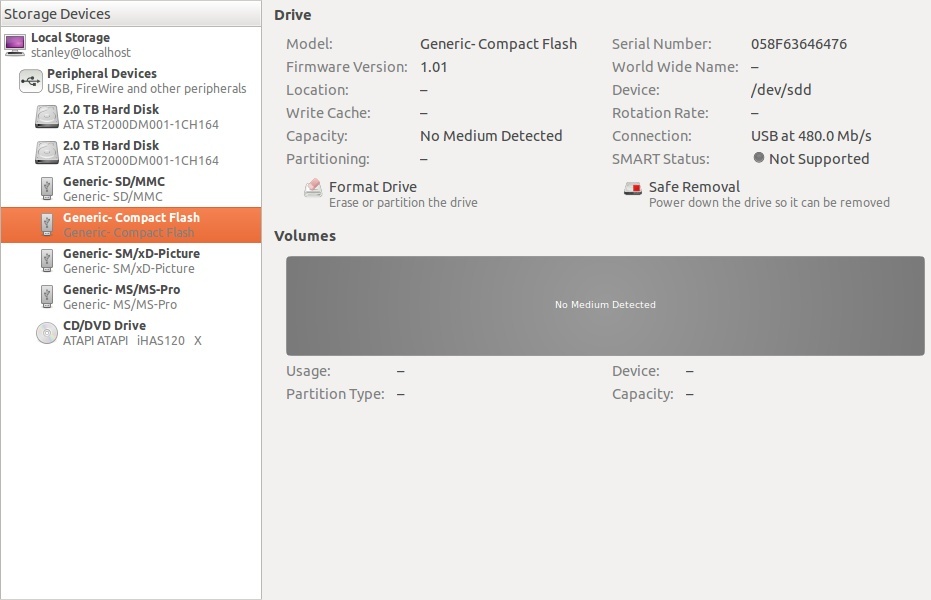Click the Storage Devices sidebar header
The image size is (931, 600).
click(57, 14)
